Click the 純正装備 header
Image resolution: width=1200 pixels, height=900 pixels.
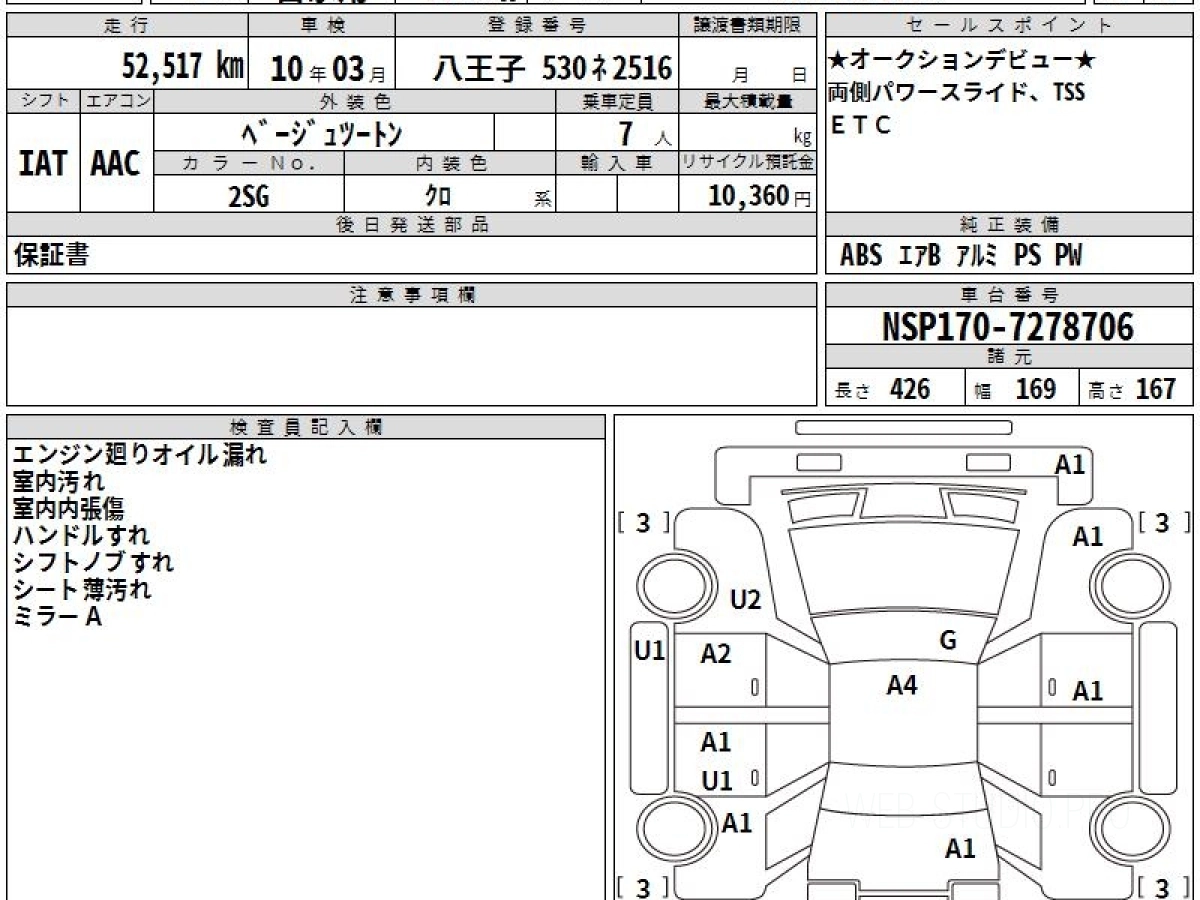[1010, 225]
